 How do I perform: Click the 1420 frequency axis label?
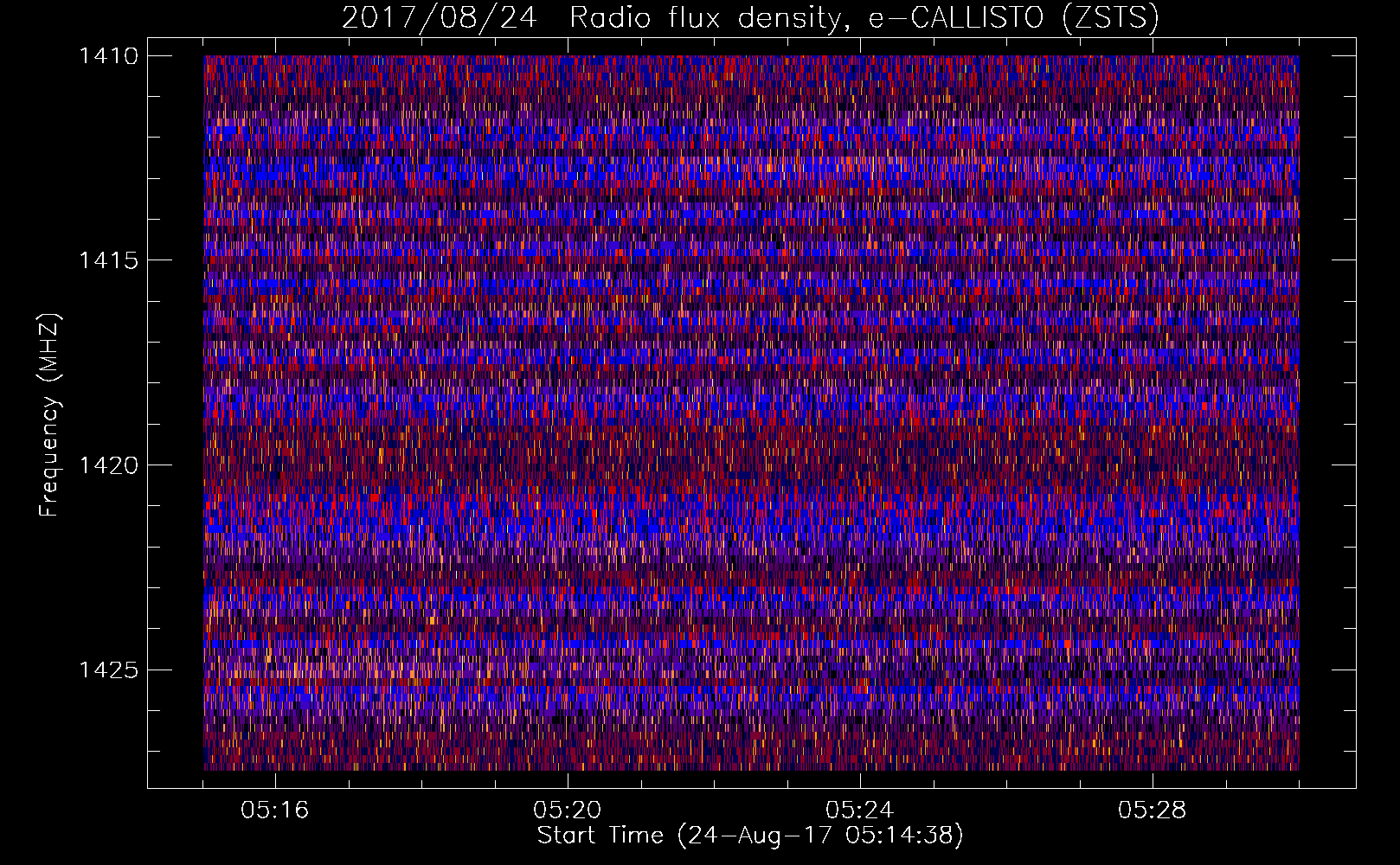point(108,465)
